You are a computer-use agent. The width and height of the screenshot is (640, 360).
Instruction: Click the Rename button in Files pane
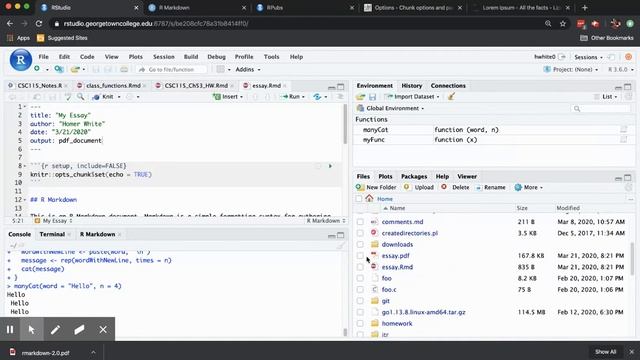(x=490, y=187)
